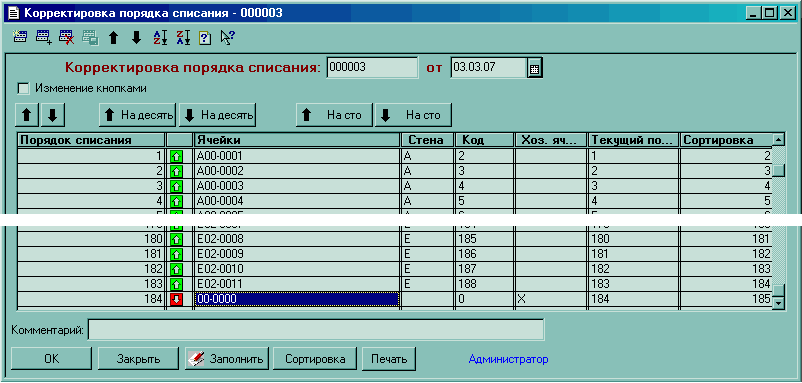This screenshot has height=383, width=802.
Task: Click the add new row toolbar icon
Action: tap(43, 37)
